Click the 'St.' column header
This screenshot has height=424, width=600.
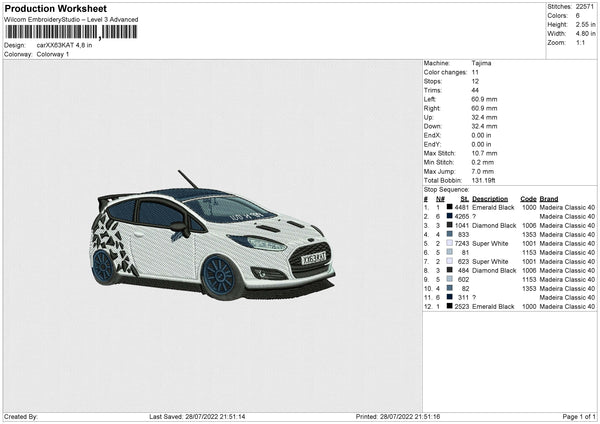pyautogui.click(x=465, y=199)
